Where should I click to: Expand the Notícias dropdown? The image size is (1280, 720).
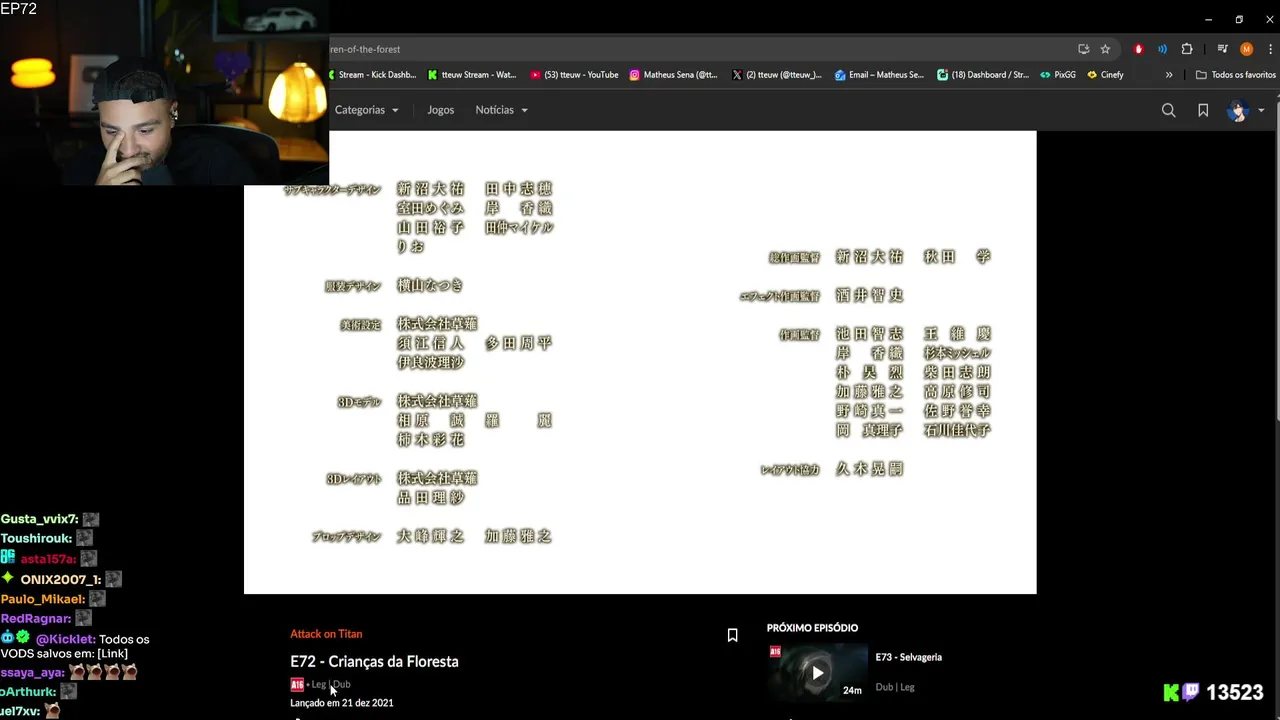501,110
